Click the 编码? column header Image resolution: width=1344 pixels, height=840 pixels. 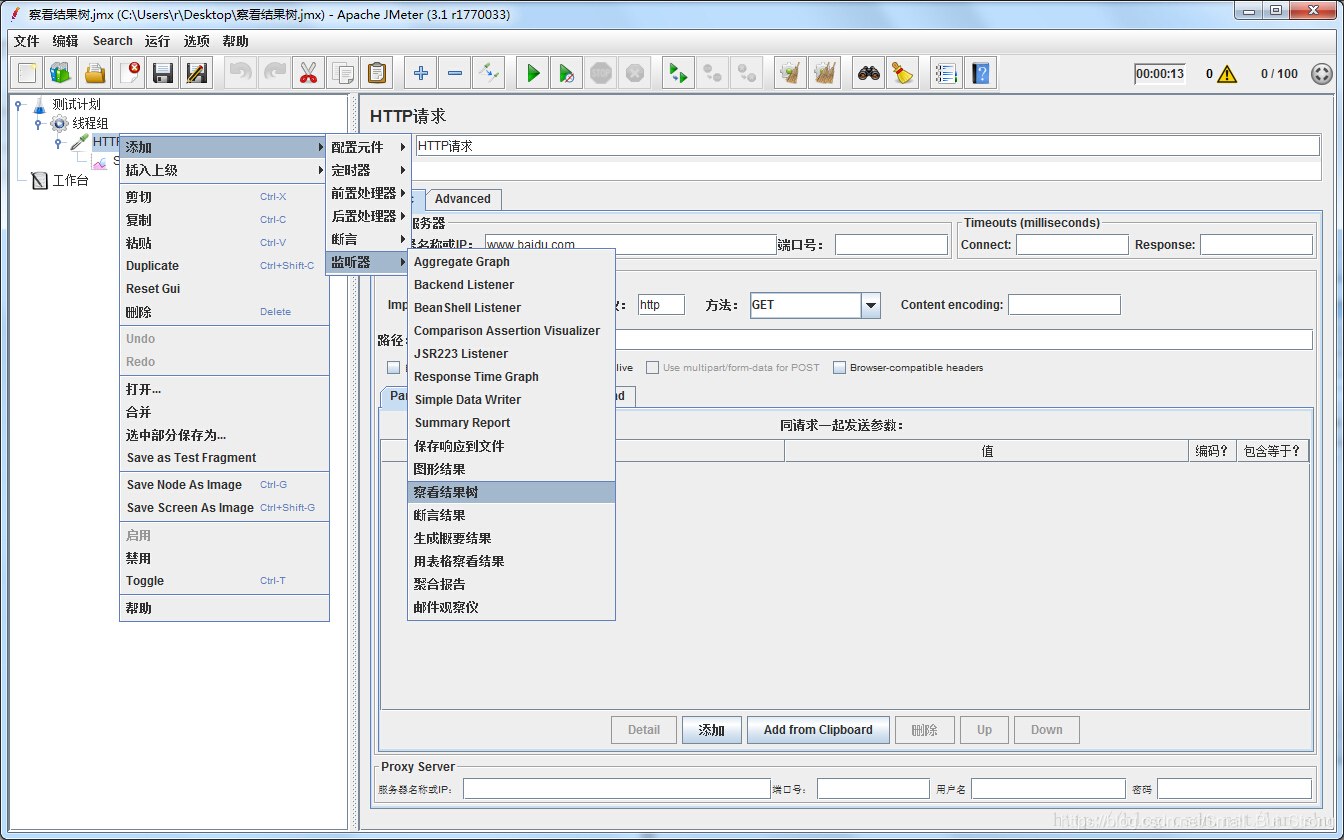click(x=1213, y=451)
